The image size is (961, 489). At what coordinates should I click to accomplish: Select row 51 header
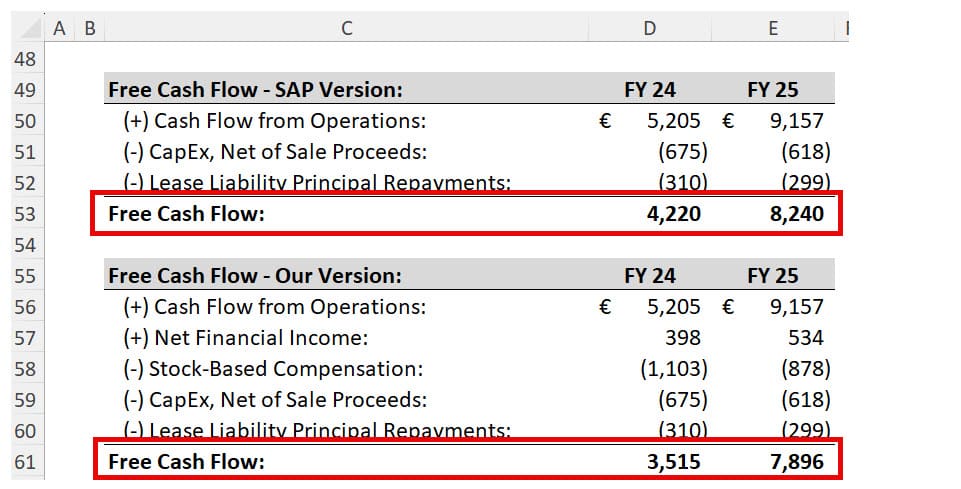(28, 152)
